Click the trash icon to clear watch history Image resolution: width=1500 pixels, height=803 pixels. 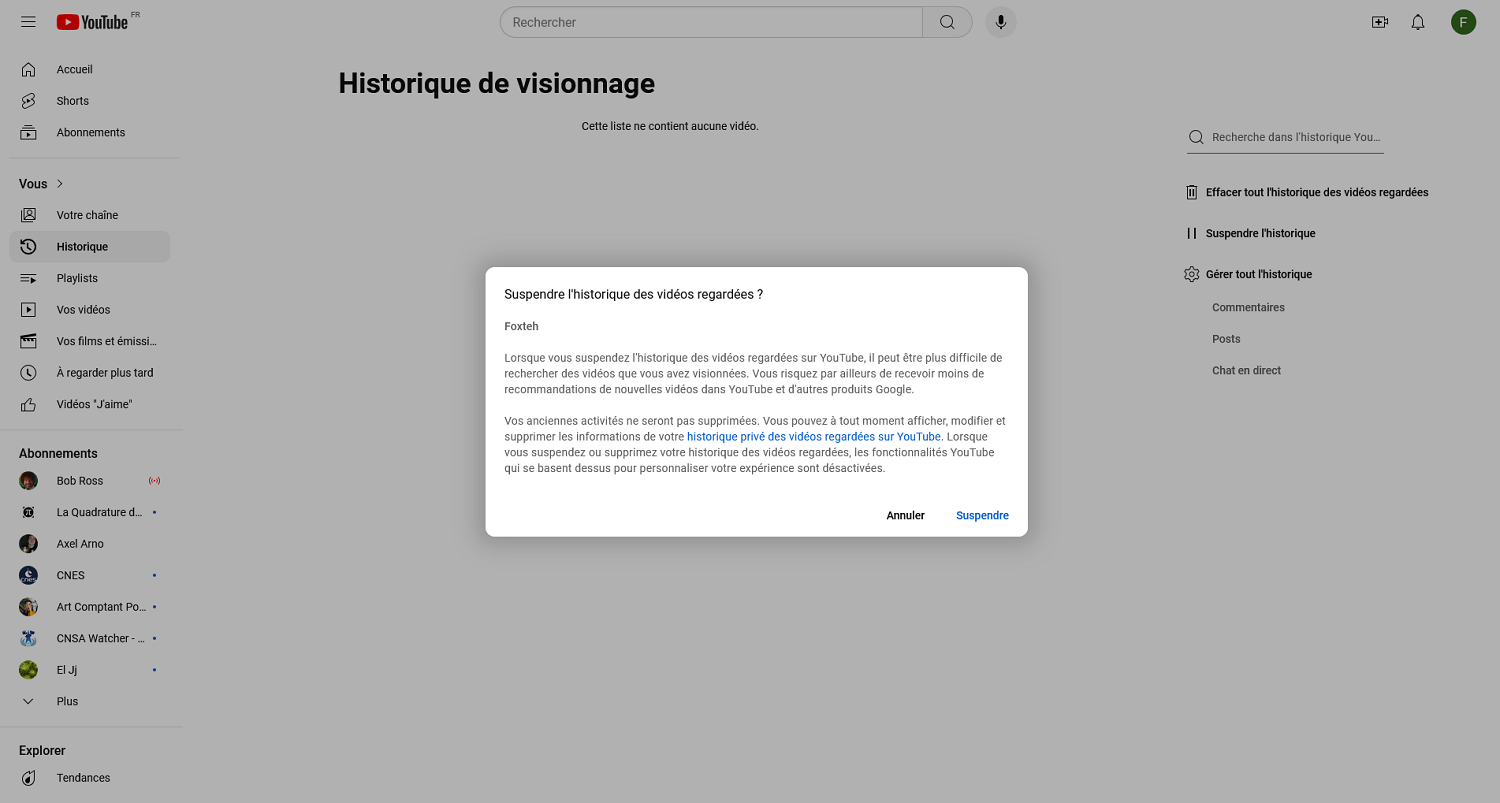(x=1191, y=192)
